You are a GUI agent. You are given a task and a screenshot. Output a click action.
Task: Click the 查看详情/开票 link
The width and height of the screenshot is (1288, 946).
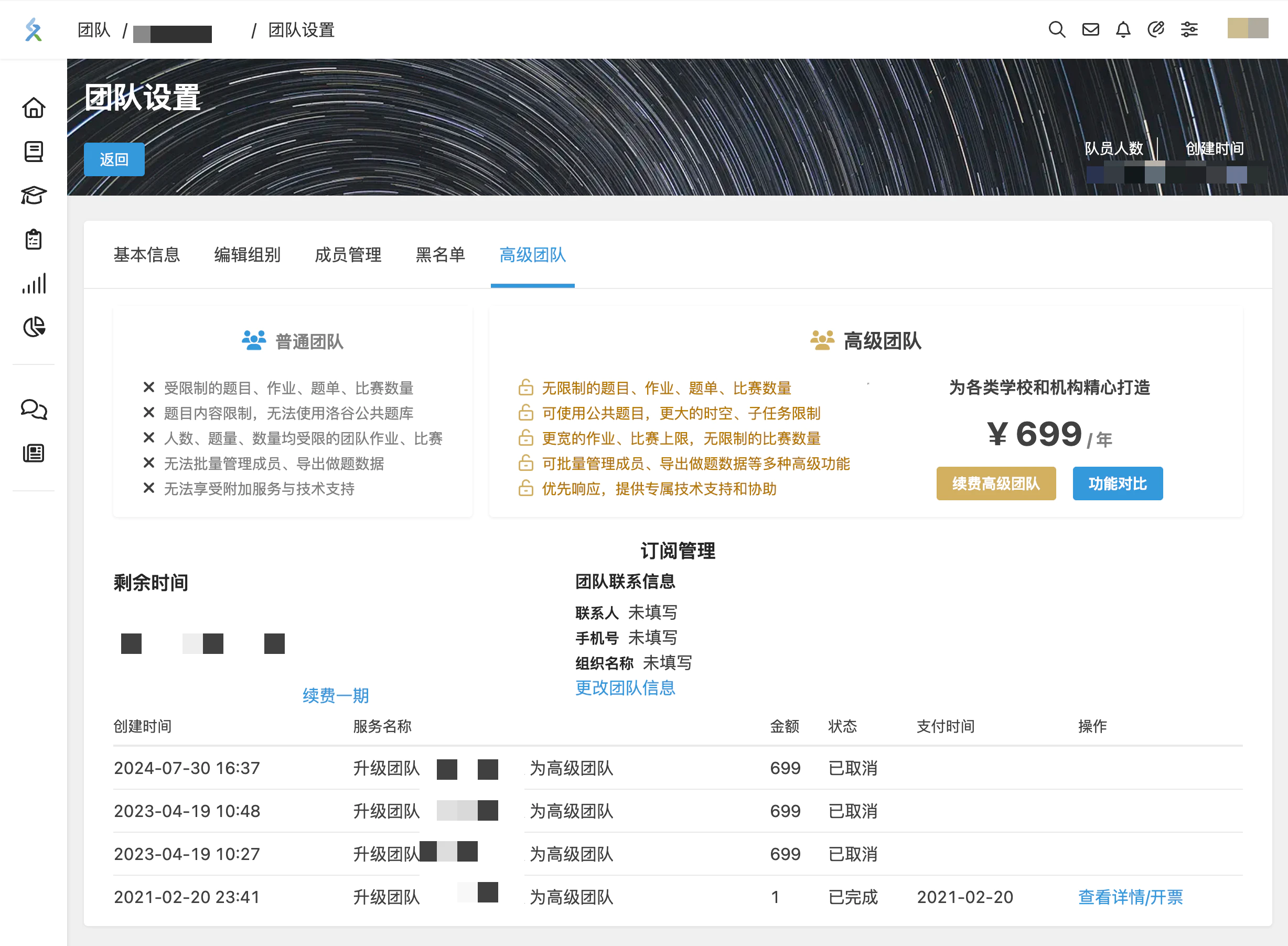pos(1130,897)
